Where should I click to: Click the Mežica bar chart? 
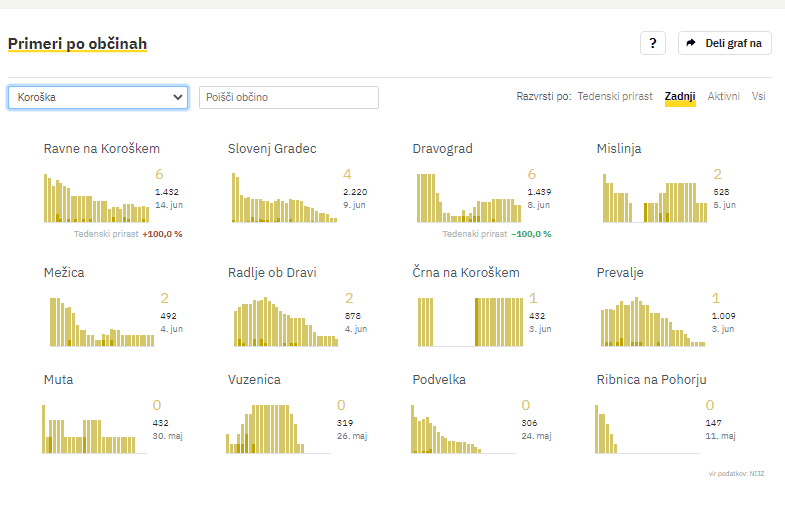tap(96, 322)
